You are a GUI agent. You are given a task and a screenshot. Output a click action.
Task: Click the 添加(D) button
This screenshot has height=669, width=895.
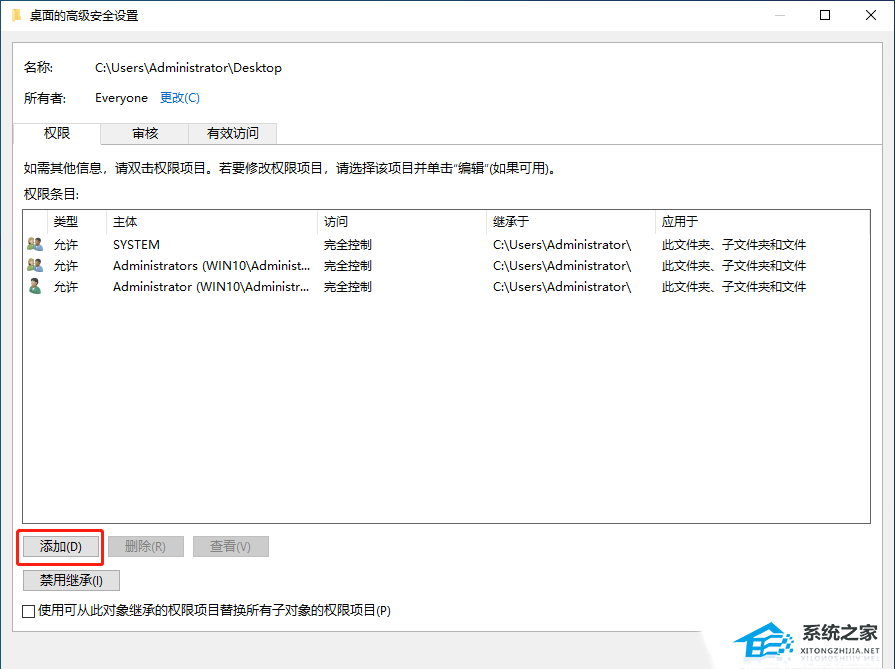[x=61, y=547]
